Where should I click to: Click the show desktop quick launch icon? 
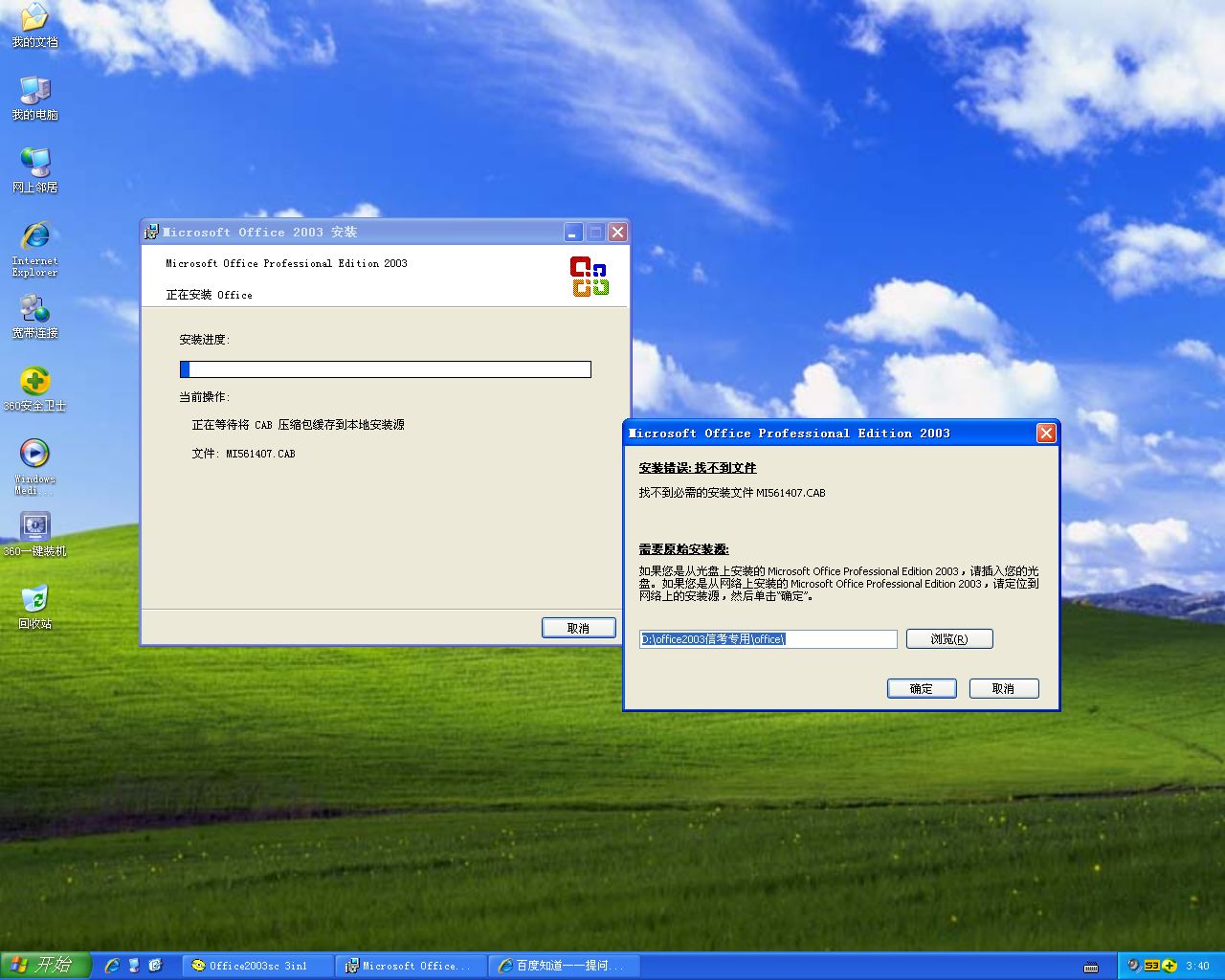pyautogui.click(x=134, y=966)
